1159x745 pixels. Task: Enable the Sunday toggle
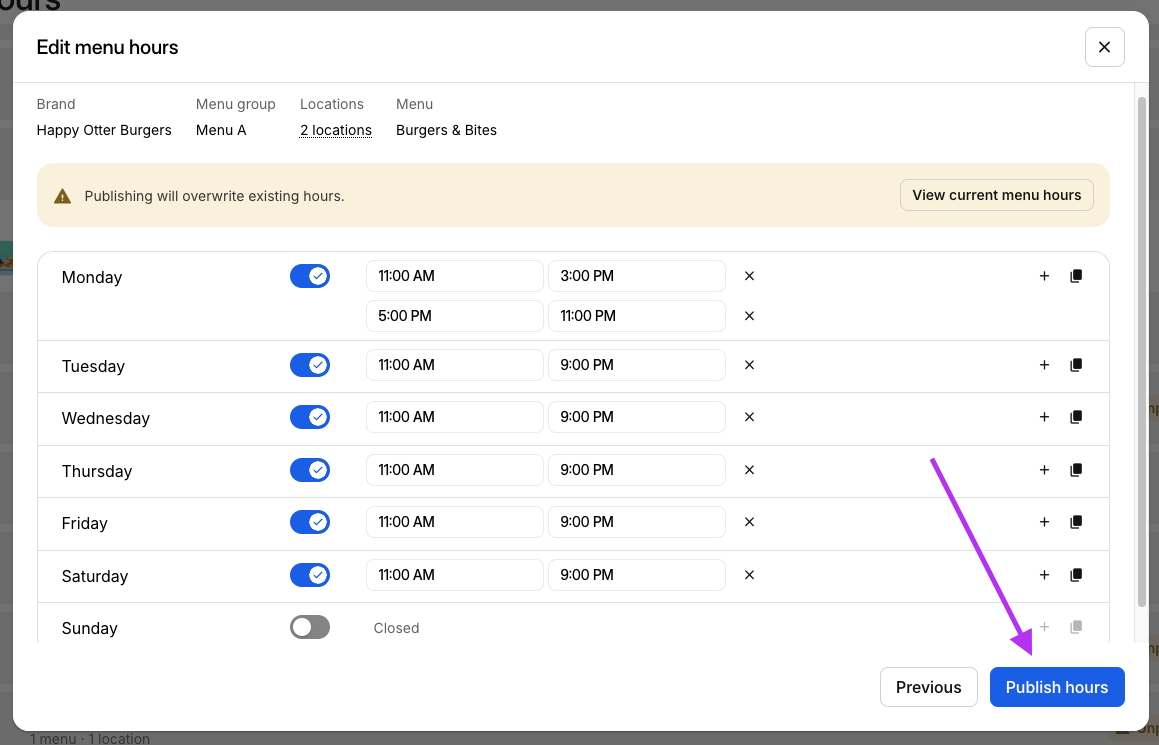pyautogui.click(x=310, y=627)
